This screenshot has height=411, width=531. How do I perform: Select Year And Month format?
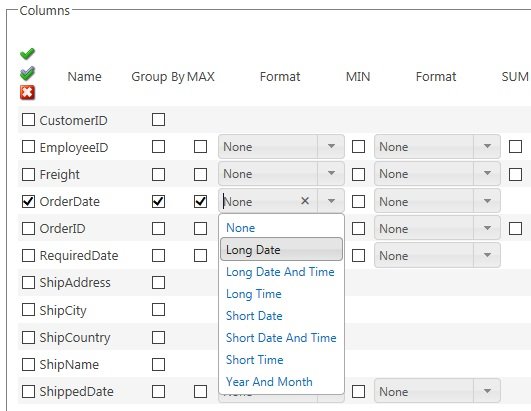tap(281, 382)
